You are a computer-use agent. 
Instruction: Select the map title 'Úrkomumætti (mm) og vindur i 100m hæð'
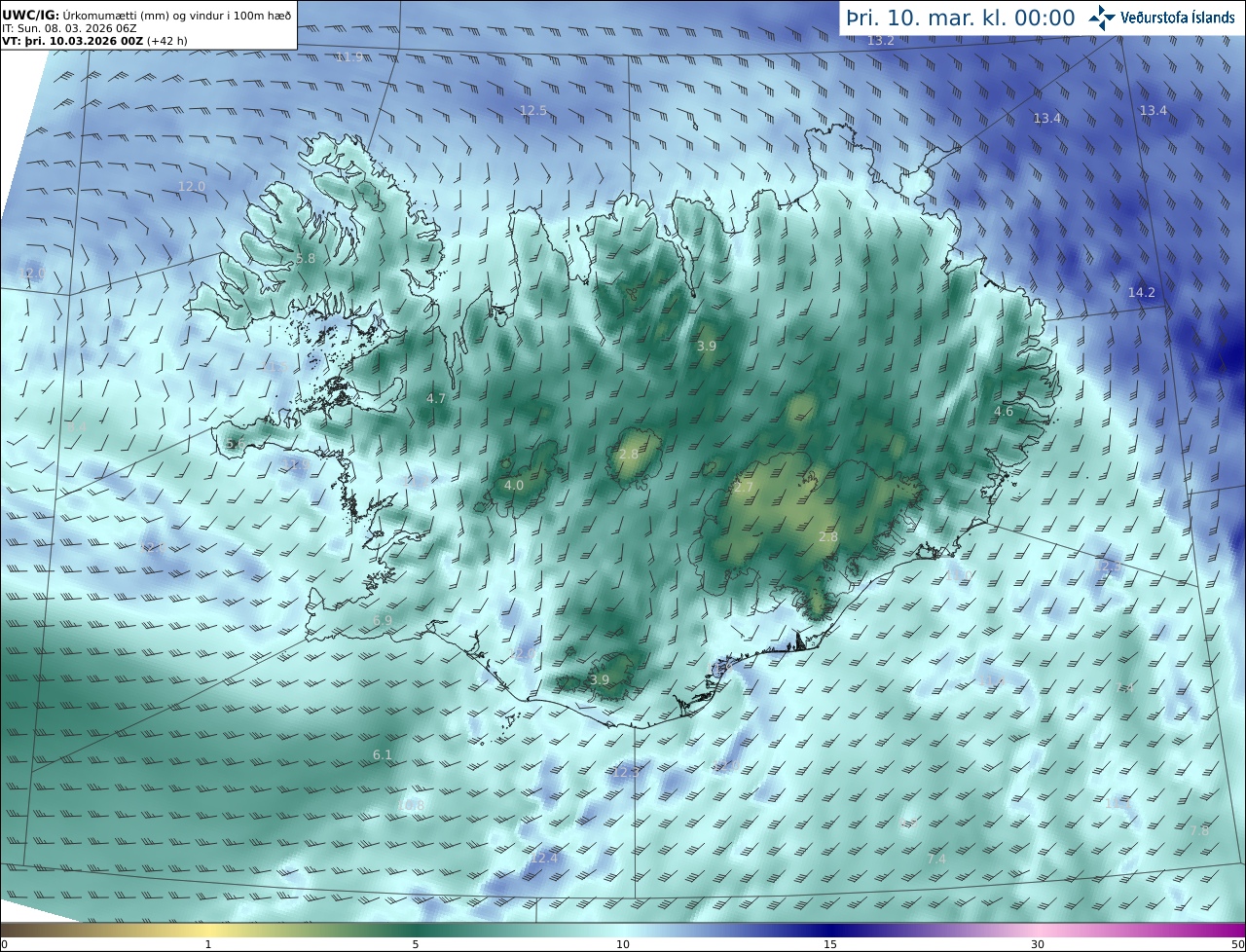(x=177, y=15)
